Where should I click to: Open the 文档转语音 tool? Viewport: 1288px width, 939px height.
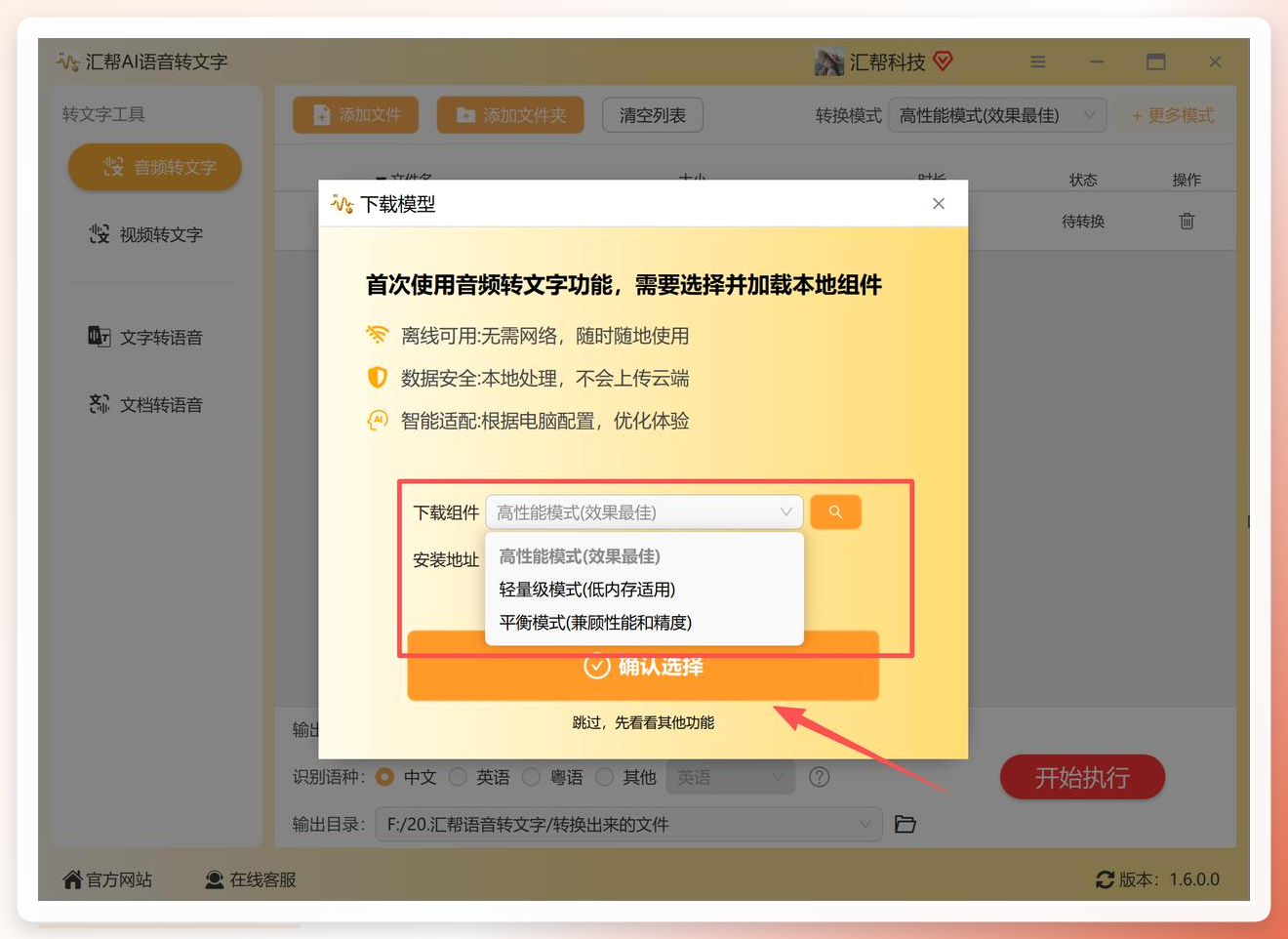146,404
